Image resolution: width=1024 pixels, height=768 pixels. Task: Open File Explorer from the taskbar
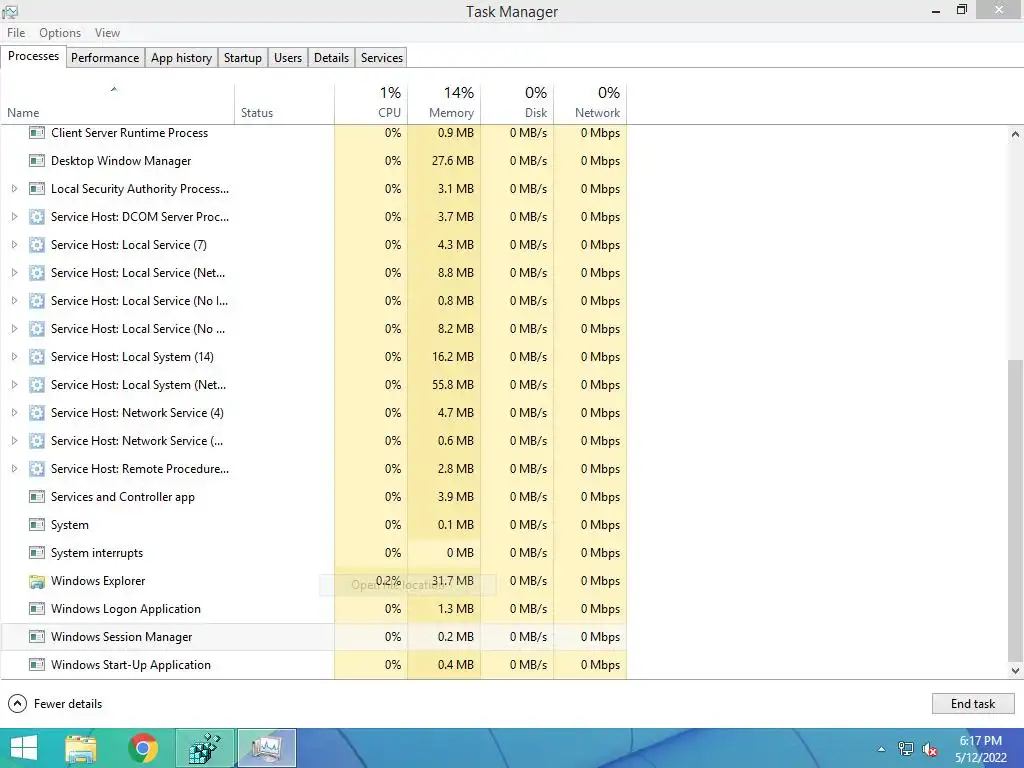point(81,748)
